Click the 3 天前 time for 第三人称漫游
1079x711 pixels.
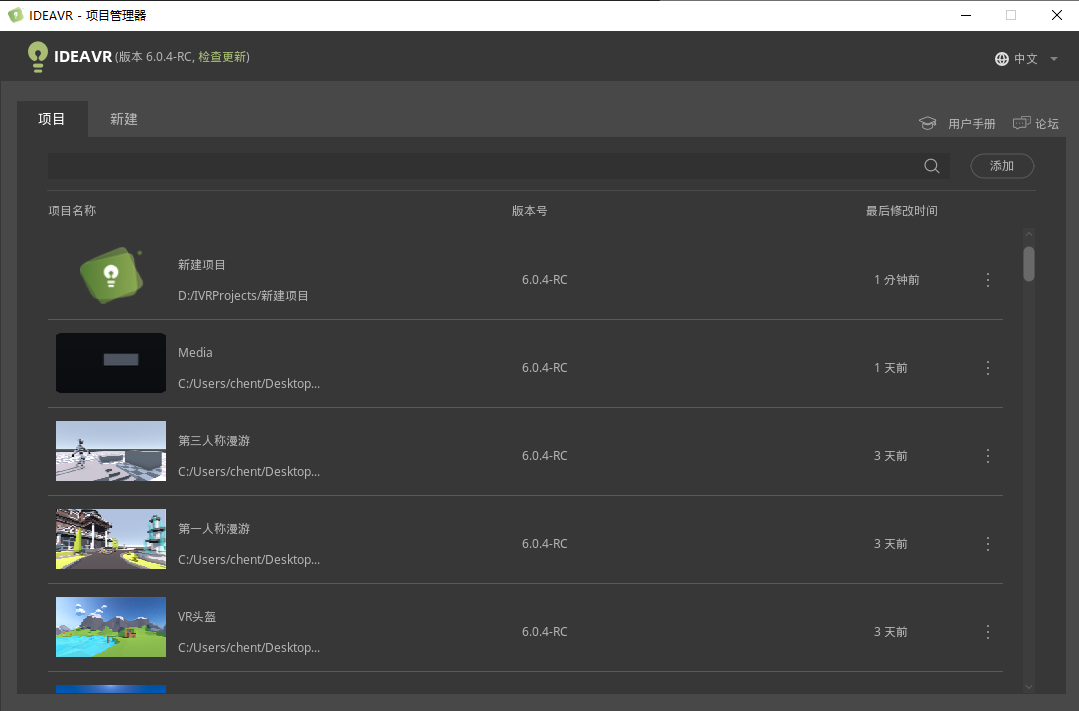coord(890,456)
